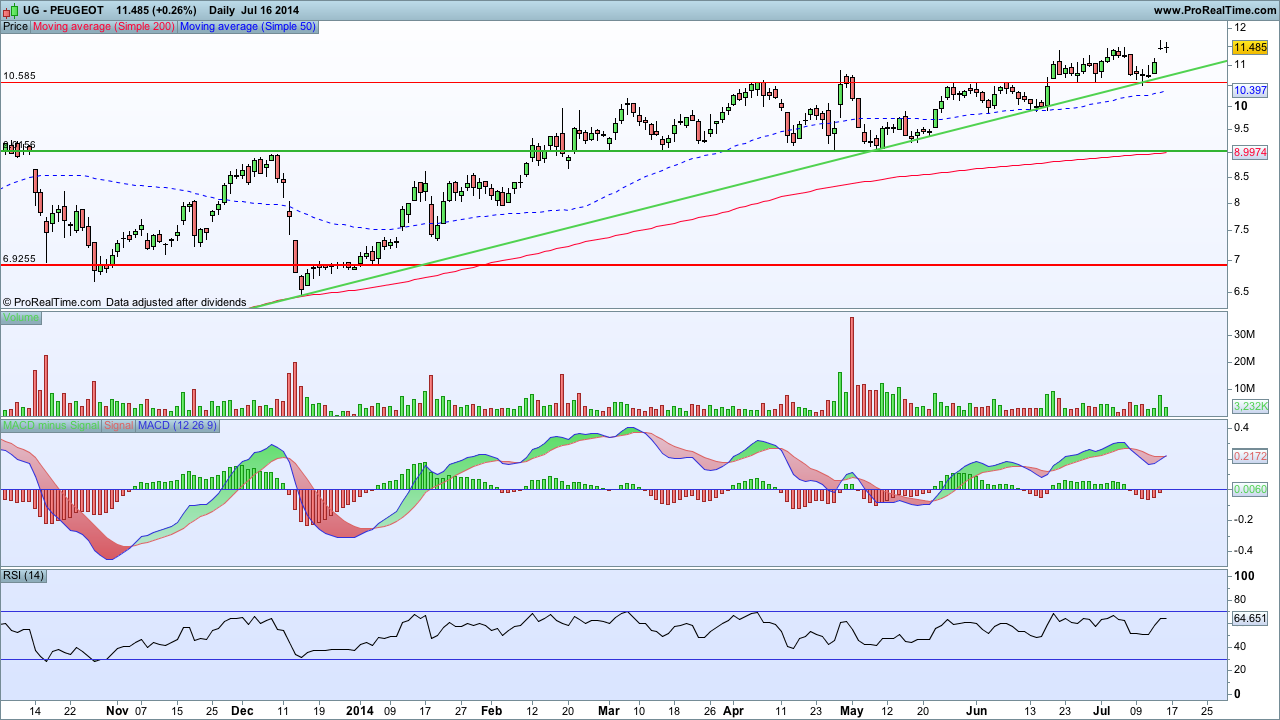Click the 9.5 price axis label
Image resolution: width=1280 pixels, height=720 pixels.
tap(1243, 128)
